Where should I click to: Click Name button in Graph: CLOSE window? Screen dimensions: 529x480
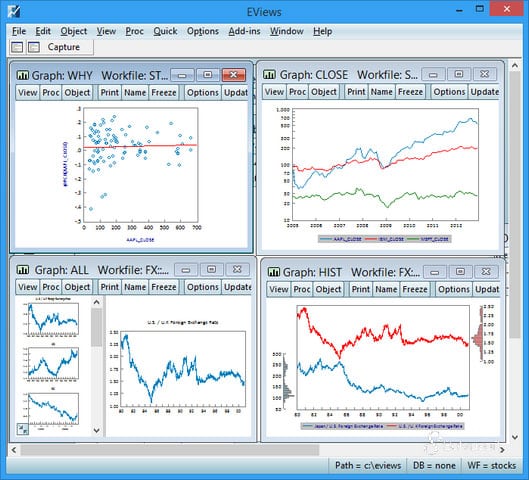click(382, 92)
